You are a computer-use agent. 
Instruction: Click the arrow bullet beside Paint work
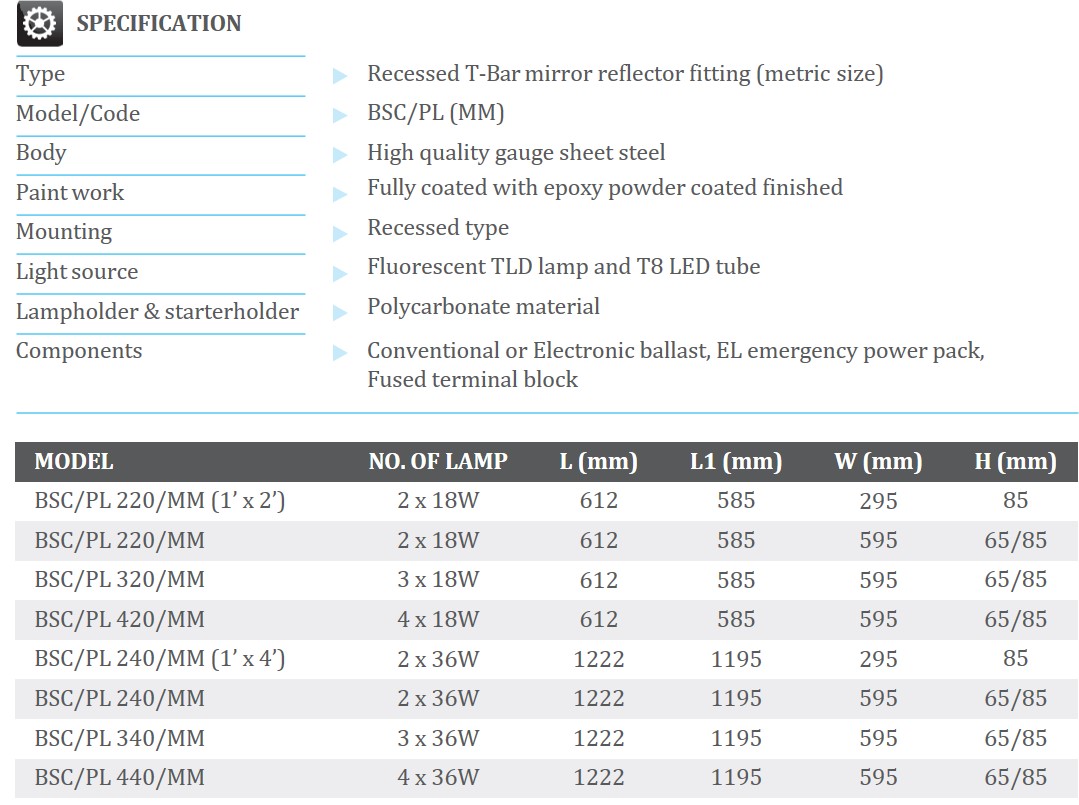(x=340, y=194)
